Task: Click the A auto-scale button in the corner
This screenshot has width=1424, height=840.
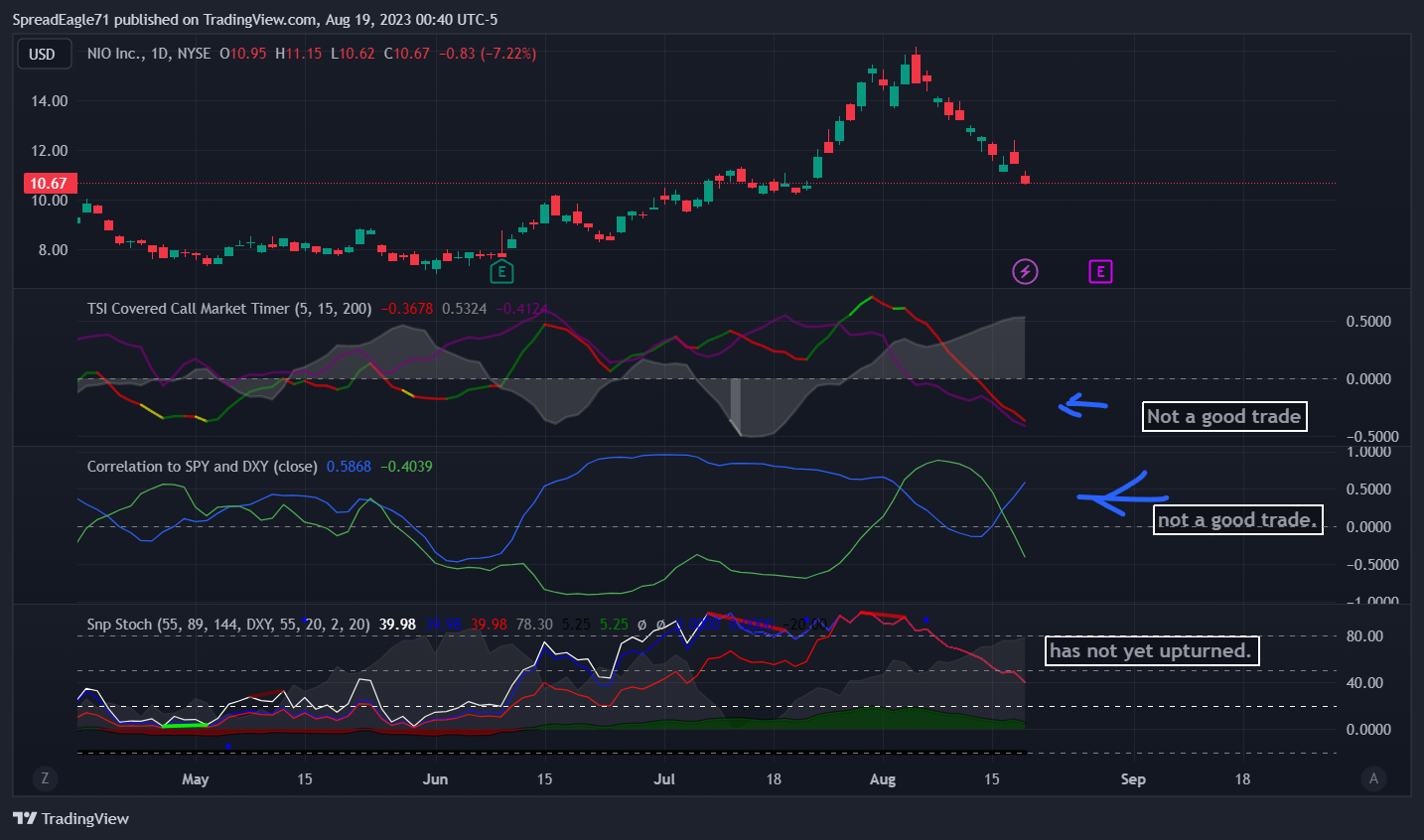Action: [x=1373, y=778]
